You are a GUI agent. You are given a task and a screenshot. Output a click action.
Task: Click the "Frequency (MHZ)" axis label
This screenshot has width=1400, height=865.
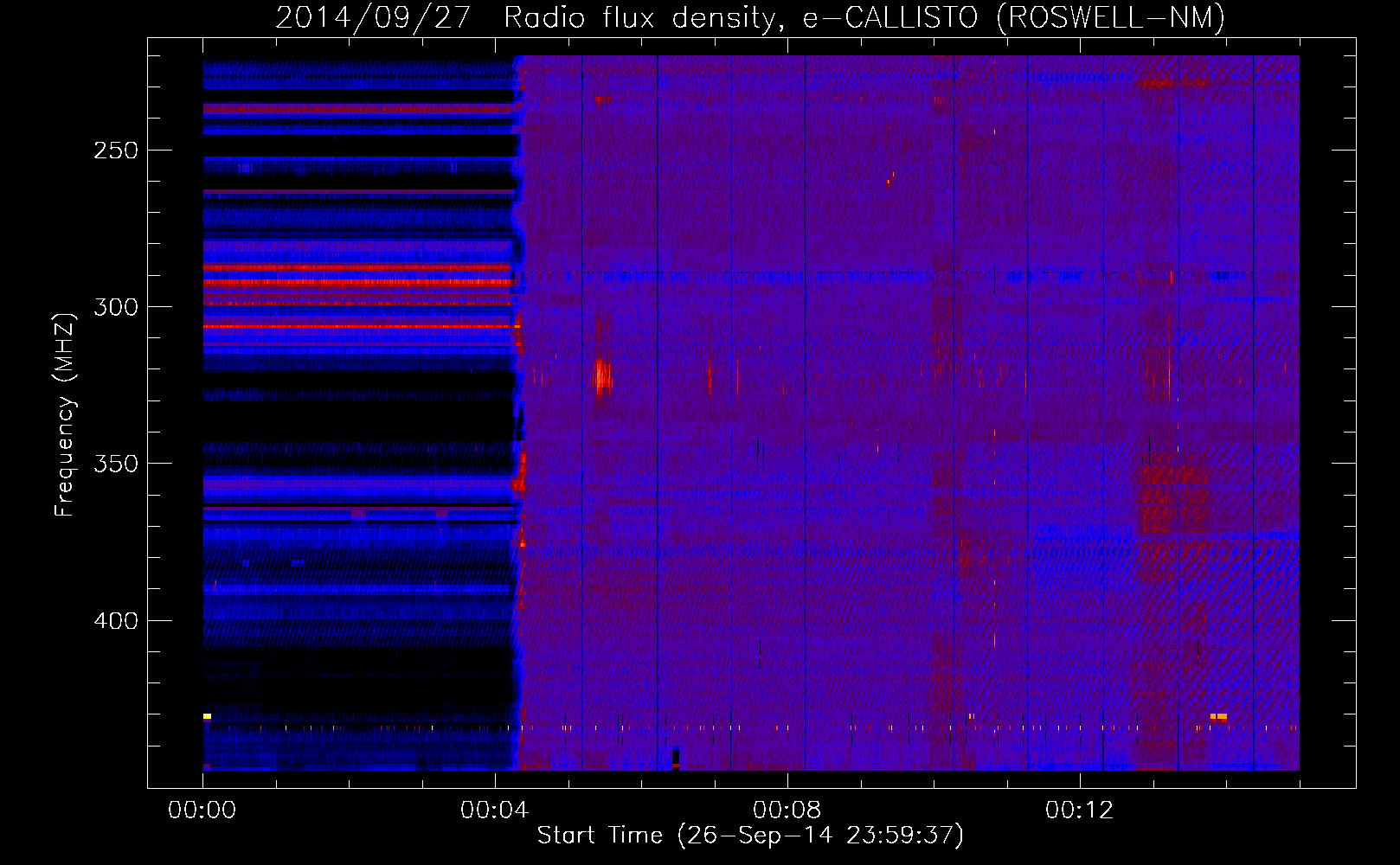[65, 415]
